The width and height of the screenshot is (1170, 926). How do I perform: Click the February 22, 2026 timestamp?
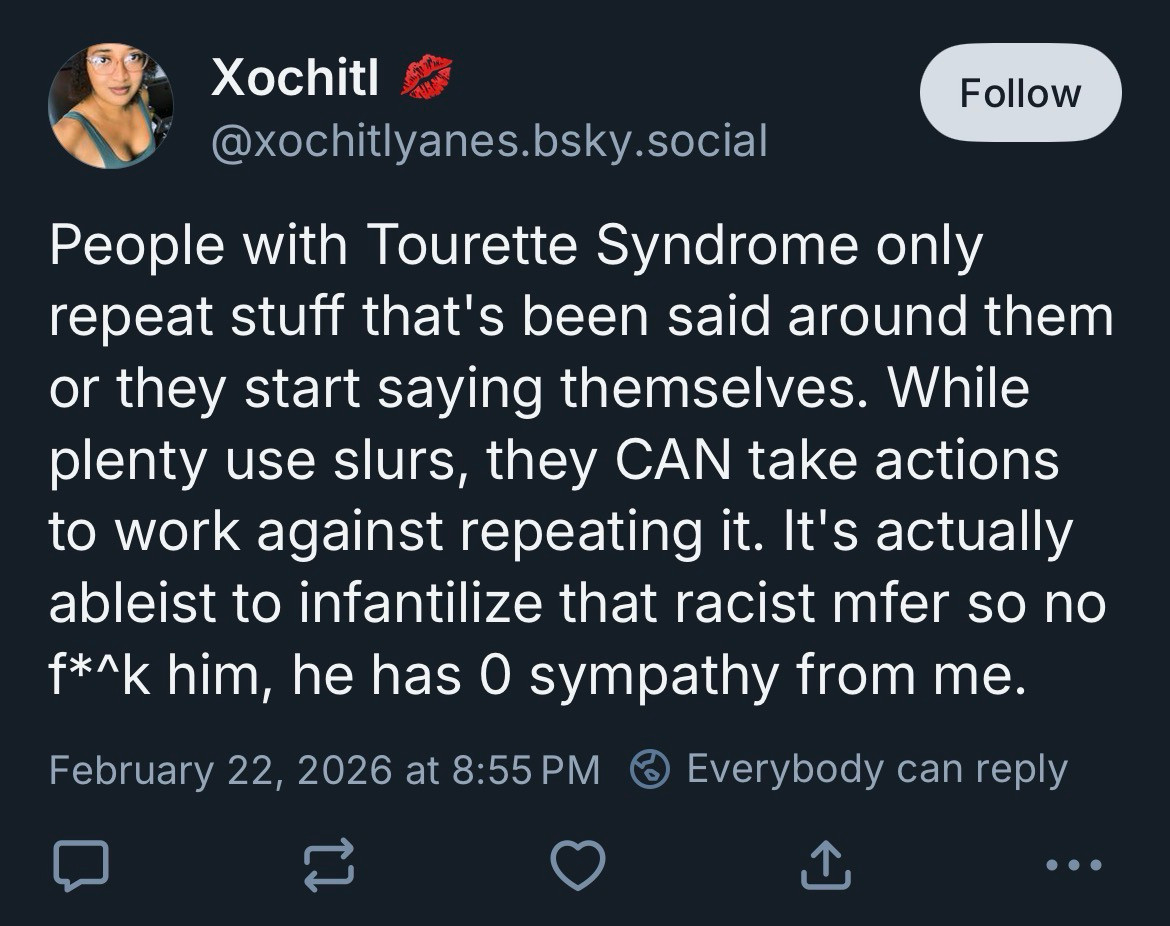click(x=220, y=770)
